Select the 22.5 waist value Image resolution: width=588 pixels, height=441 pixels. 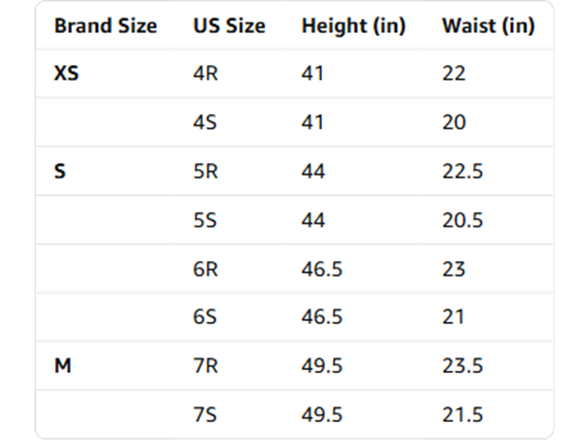click(x=463, y=171)
